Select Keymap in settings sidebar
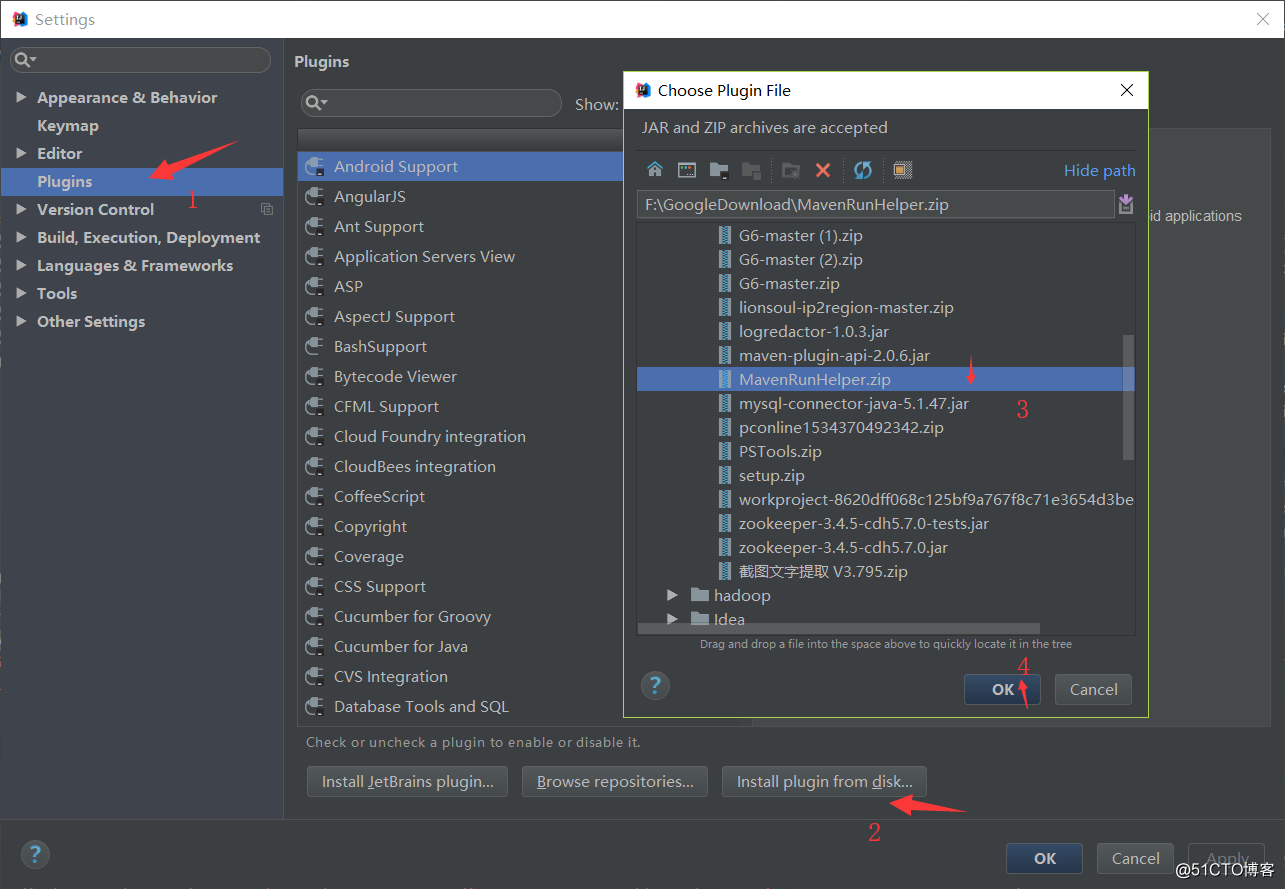Image resolution: width=1285 pixels, height=889 pixels. (x=68, y=125)
